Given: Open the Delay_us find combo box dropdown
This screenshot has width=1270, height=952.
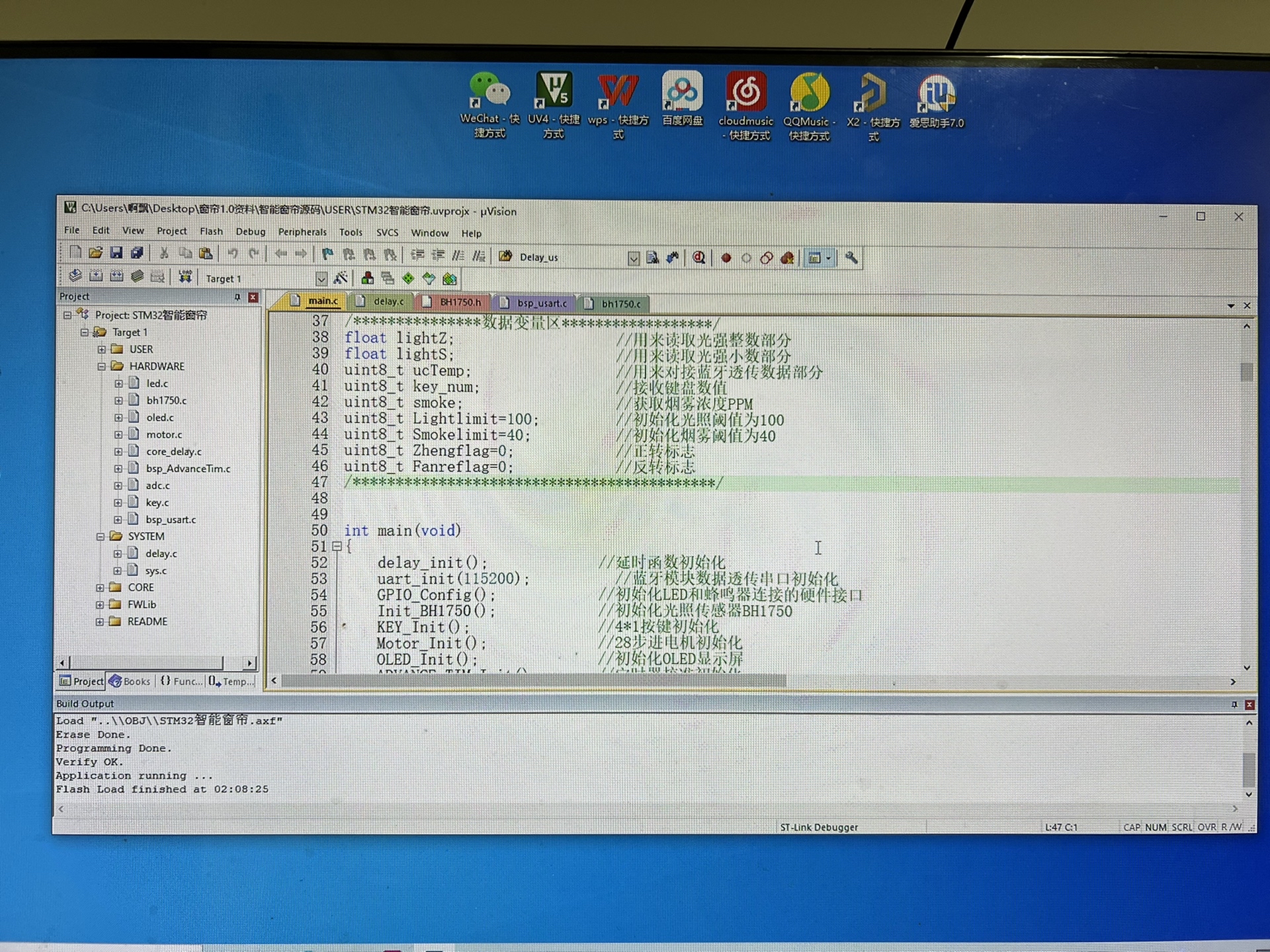Looking at the screenshot, I should [633, 258].
